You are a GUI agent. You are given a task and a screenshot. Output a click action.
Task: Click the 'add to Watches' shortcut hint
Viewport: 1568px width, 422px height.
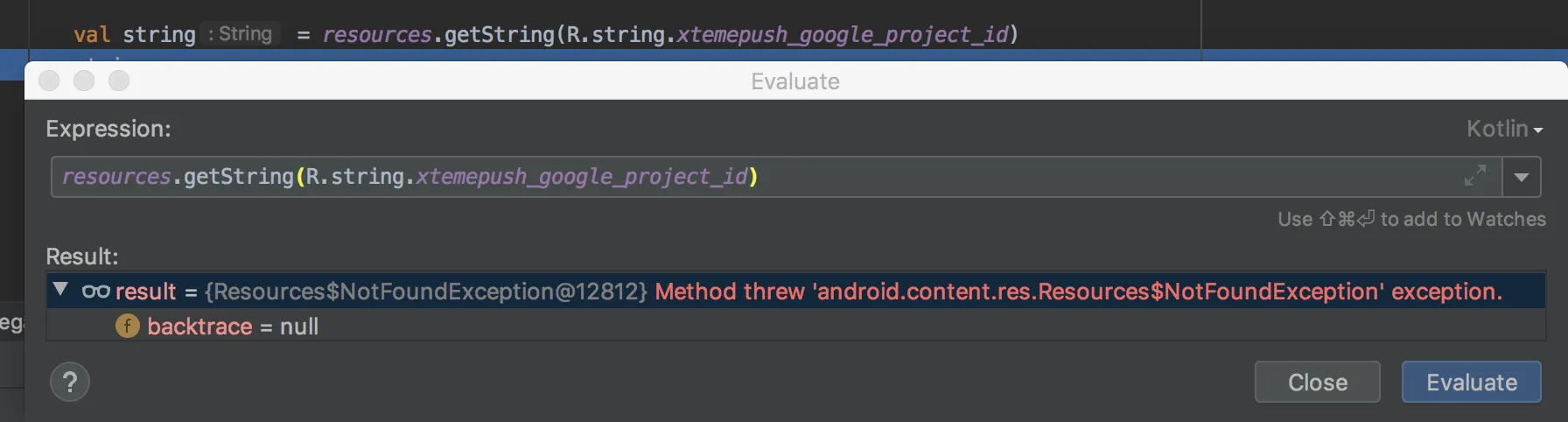(1410, 219)
